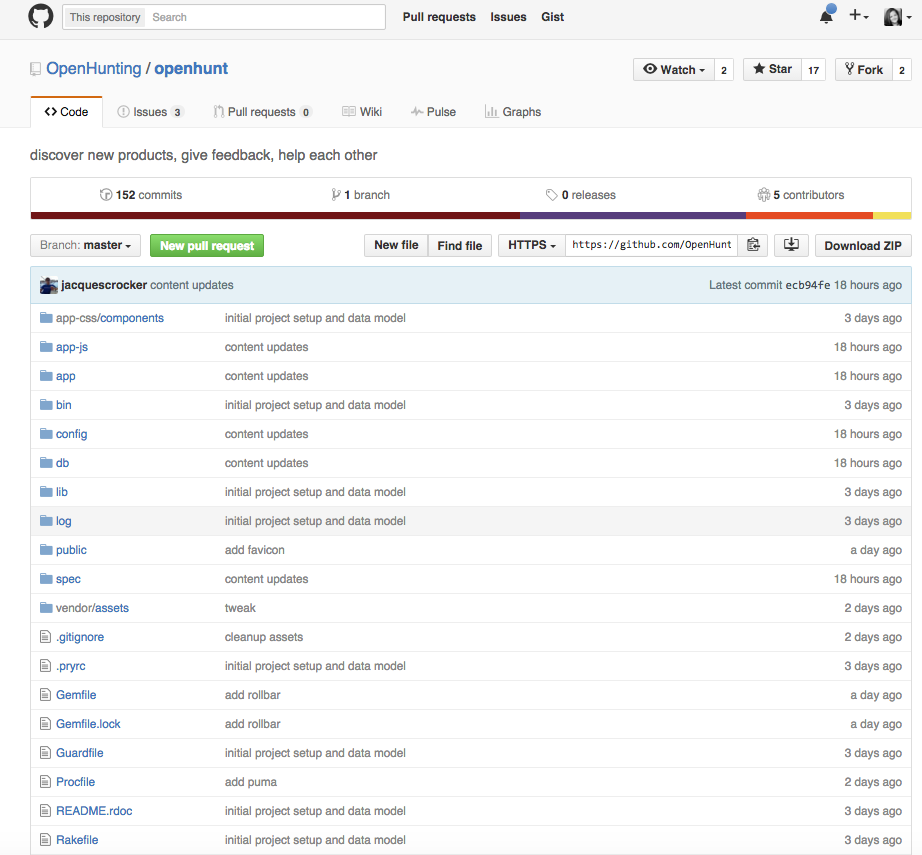Click the commits history clock icon
The height and width of the screenshot is (855, 922).
coord(106,195)
